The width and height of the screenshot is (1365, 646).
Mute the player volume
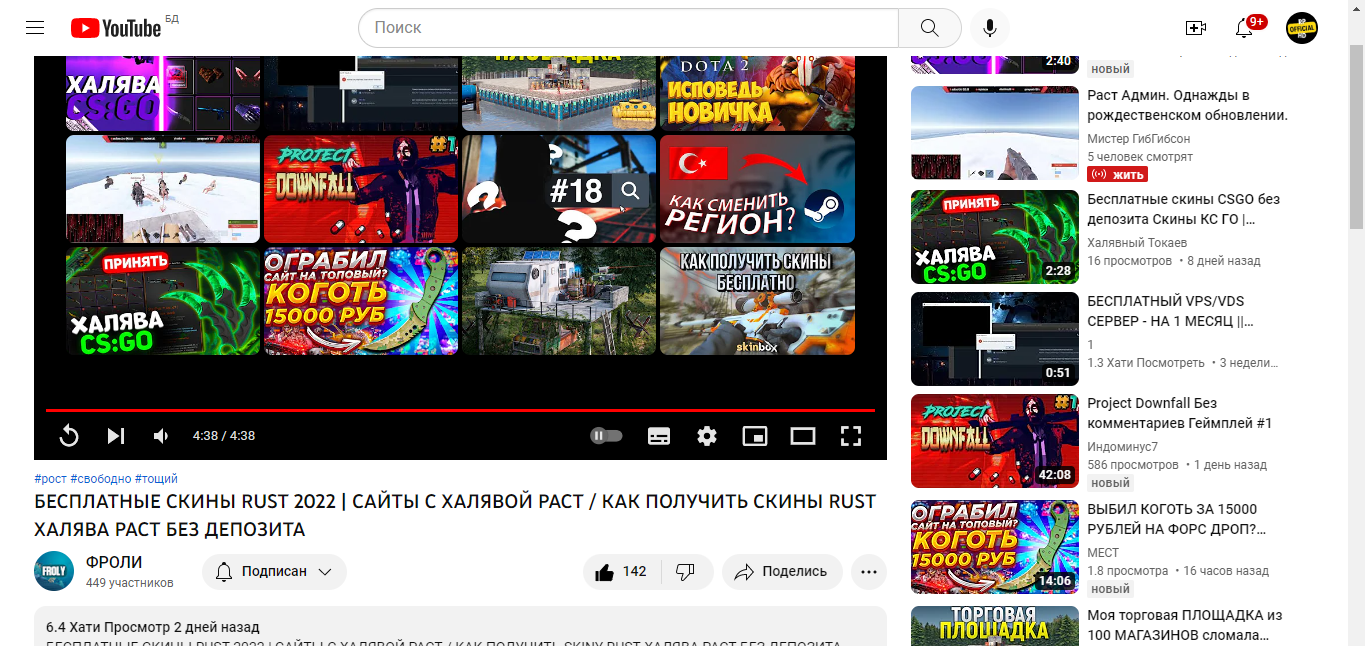pyautogui.click(x=161, y=435)
